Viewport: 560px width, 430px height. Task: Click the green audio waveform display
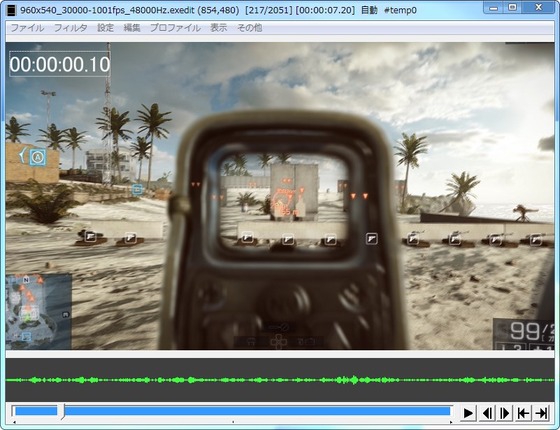280,380
